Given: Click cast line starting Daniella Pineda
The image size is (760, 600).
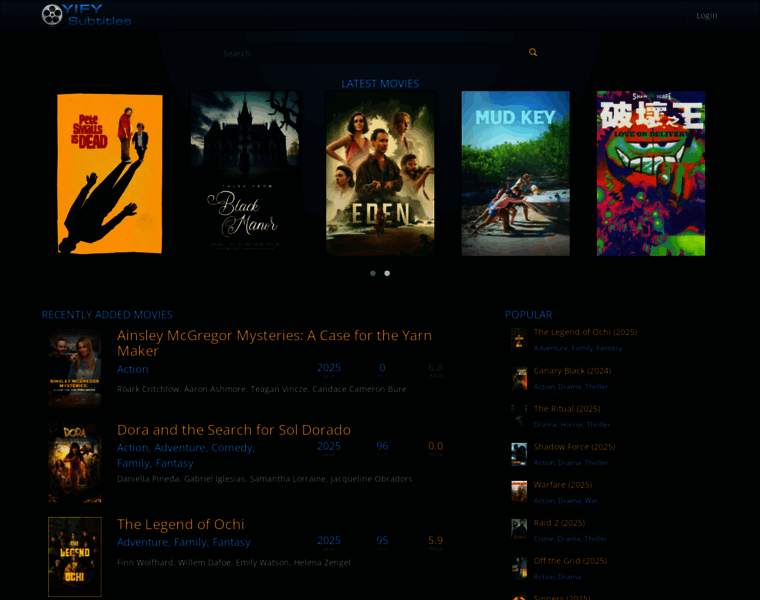Looking at the screenshot, I should coord(265,479).
